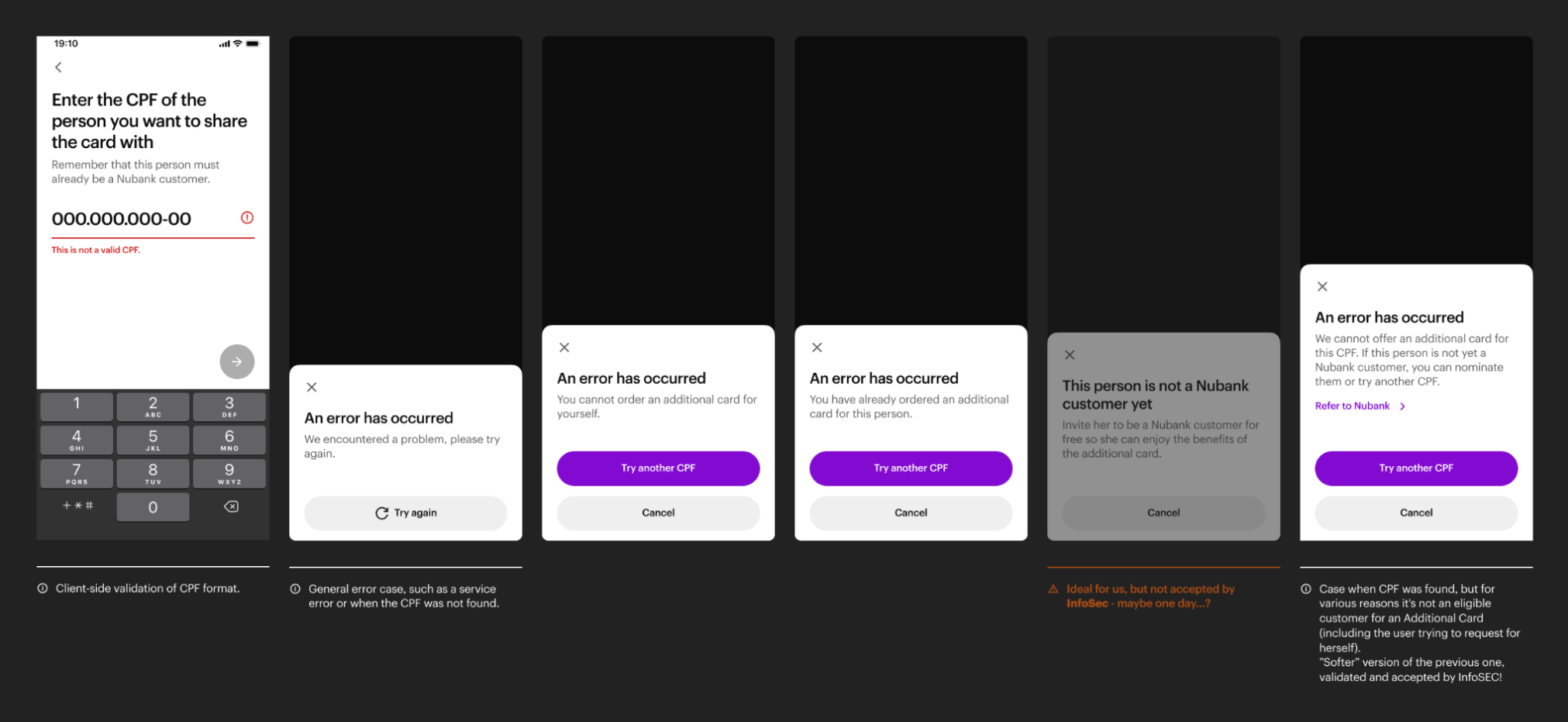Dismiss the 'already ordered' error sheet

817,347
